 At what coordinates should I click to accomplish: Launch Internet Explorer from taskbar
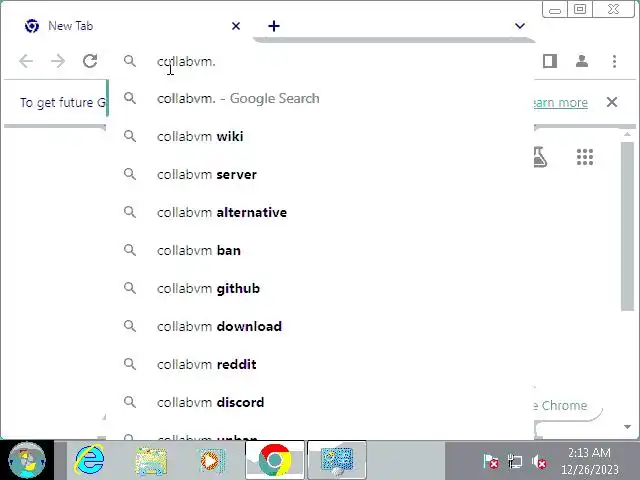tap(89, 460)
